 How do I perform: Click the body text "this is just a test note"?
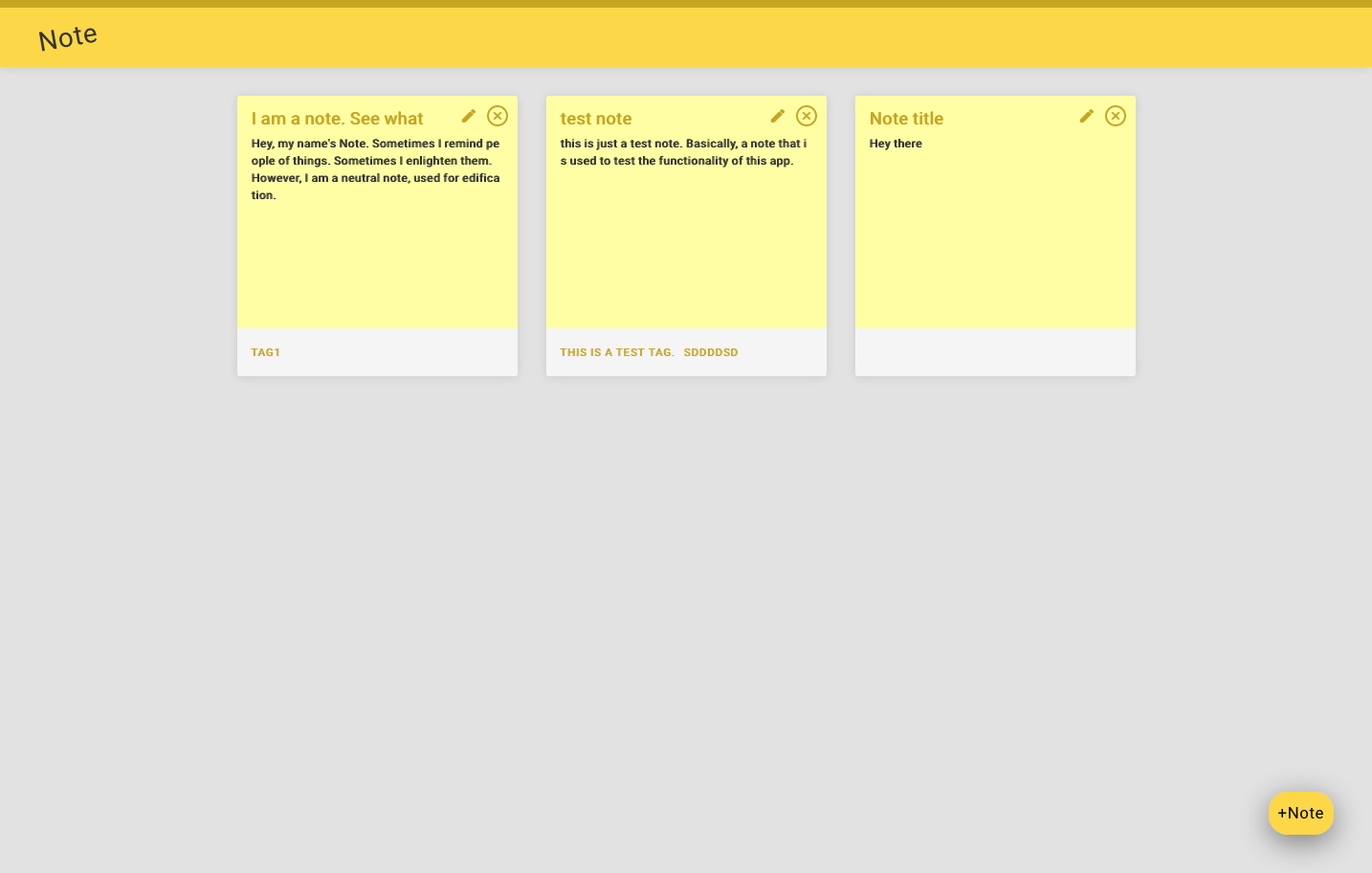[x=683, y=152]
